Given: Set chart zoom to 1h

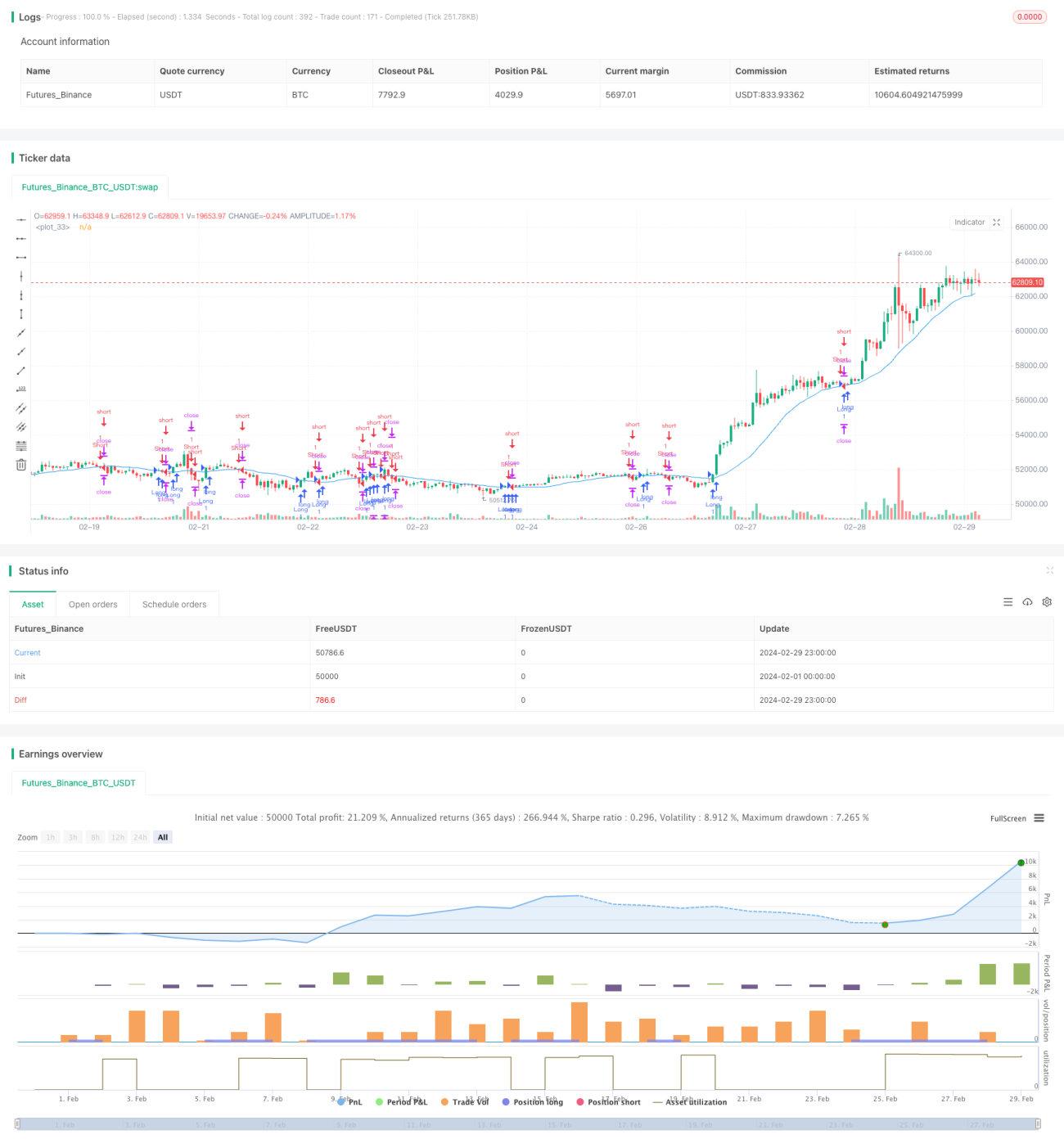Looking at the screenshot, I should coord(51,837).
